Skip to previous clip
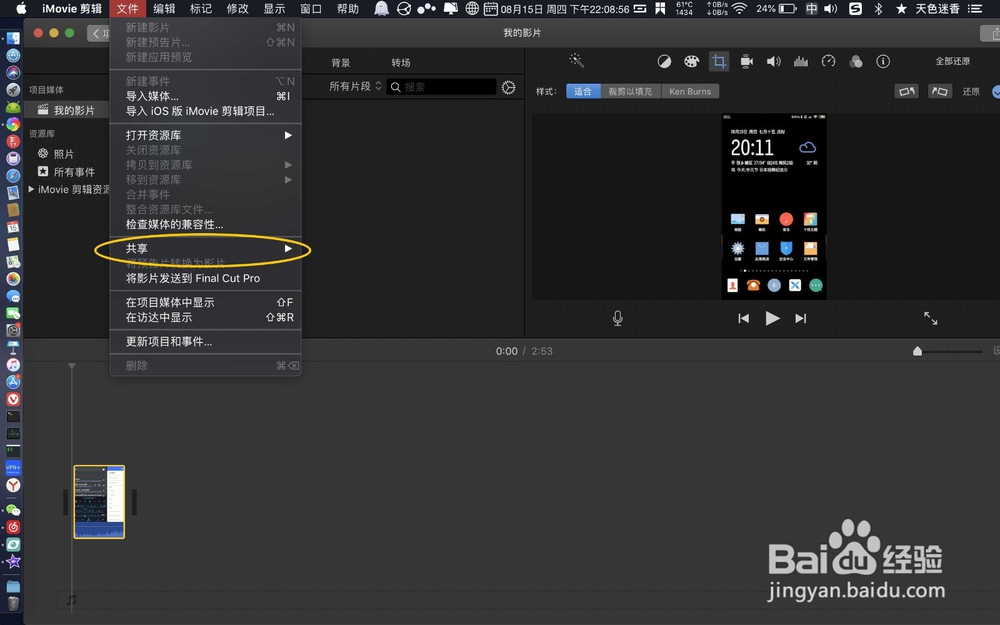Screen dimensions: 1000x625 (744, 318)
